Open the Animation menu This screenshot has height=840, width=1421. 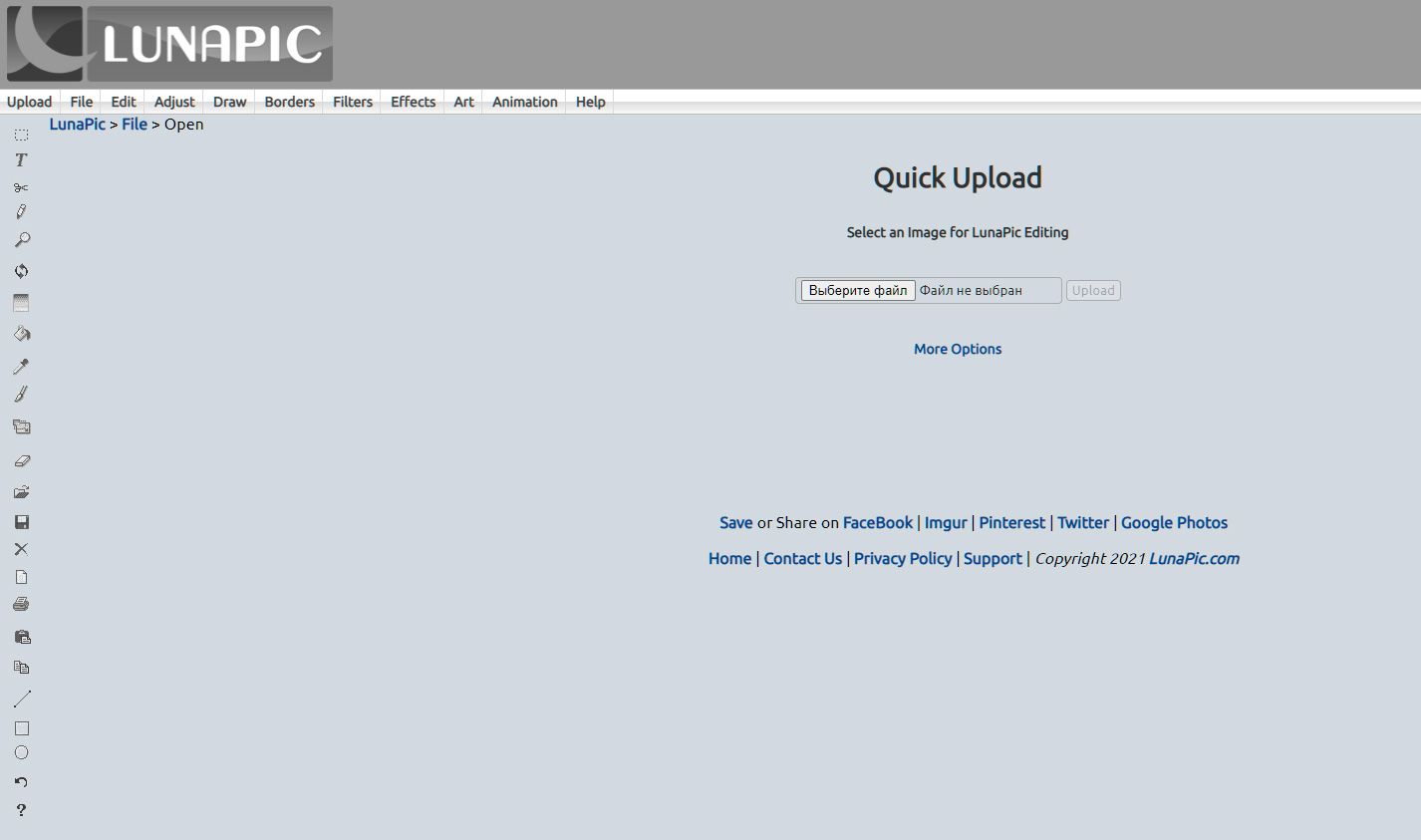pyautogui.click(x=524, y=102)
